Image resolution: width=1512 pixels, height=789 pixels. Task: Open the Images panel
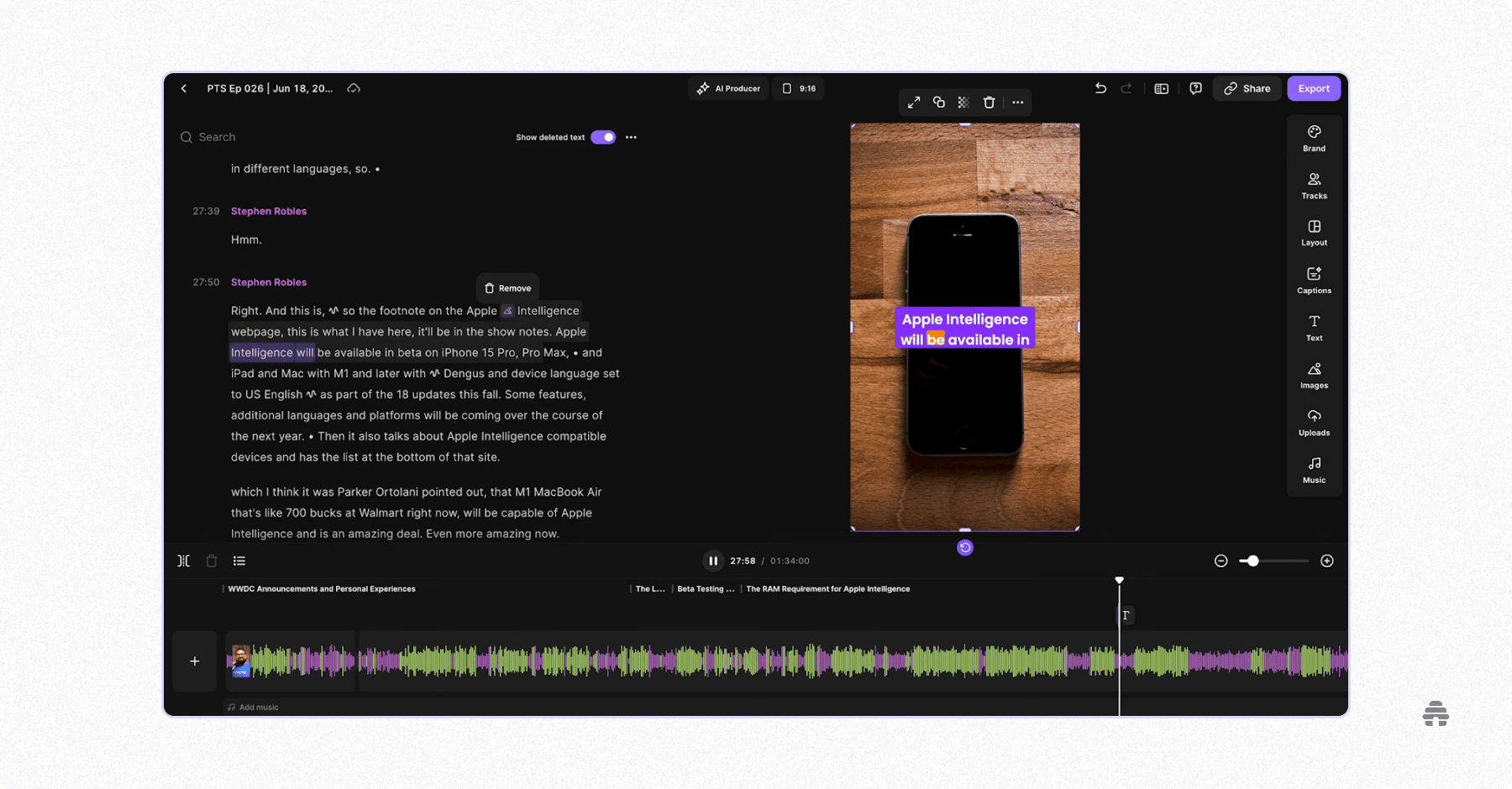1313,376
